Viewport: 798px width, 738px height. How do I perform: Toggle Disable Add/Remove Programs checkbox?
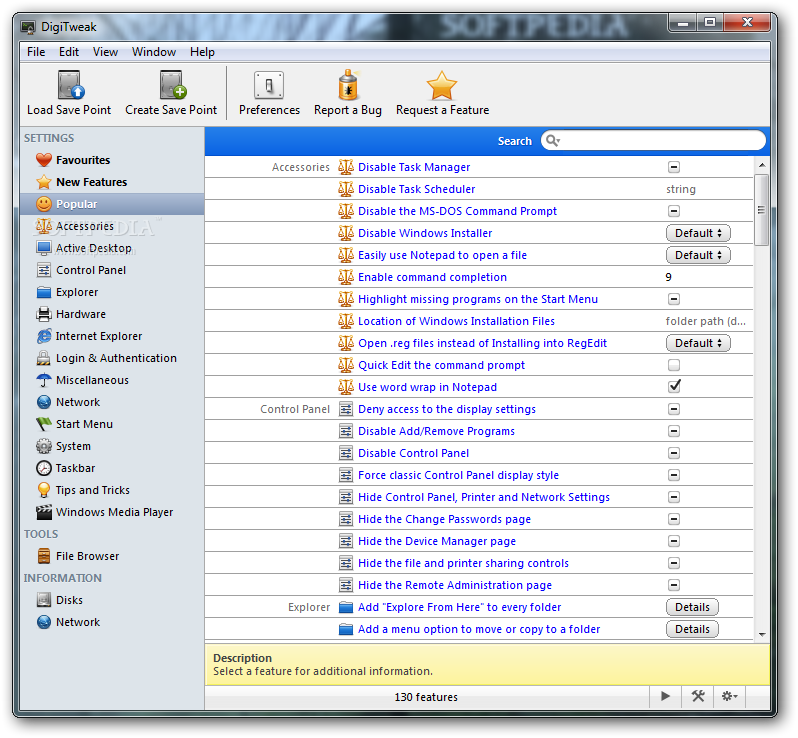point(674,431)
